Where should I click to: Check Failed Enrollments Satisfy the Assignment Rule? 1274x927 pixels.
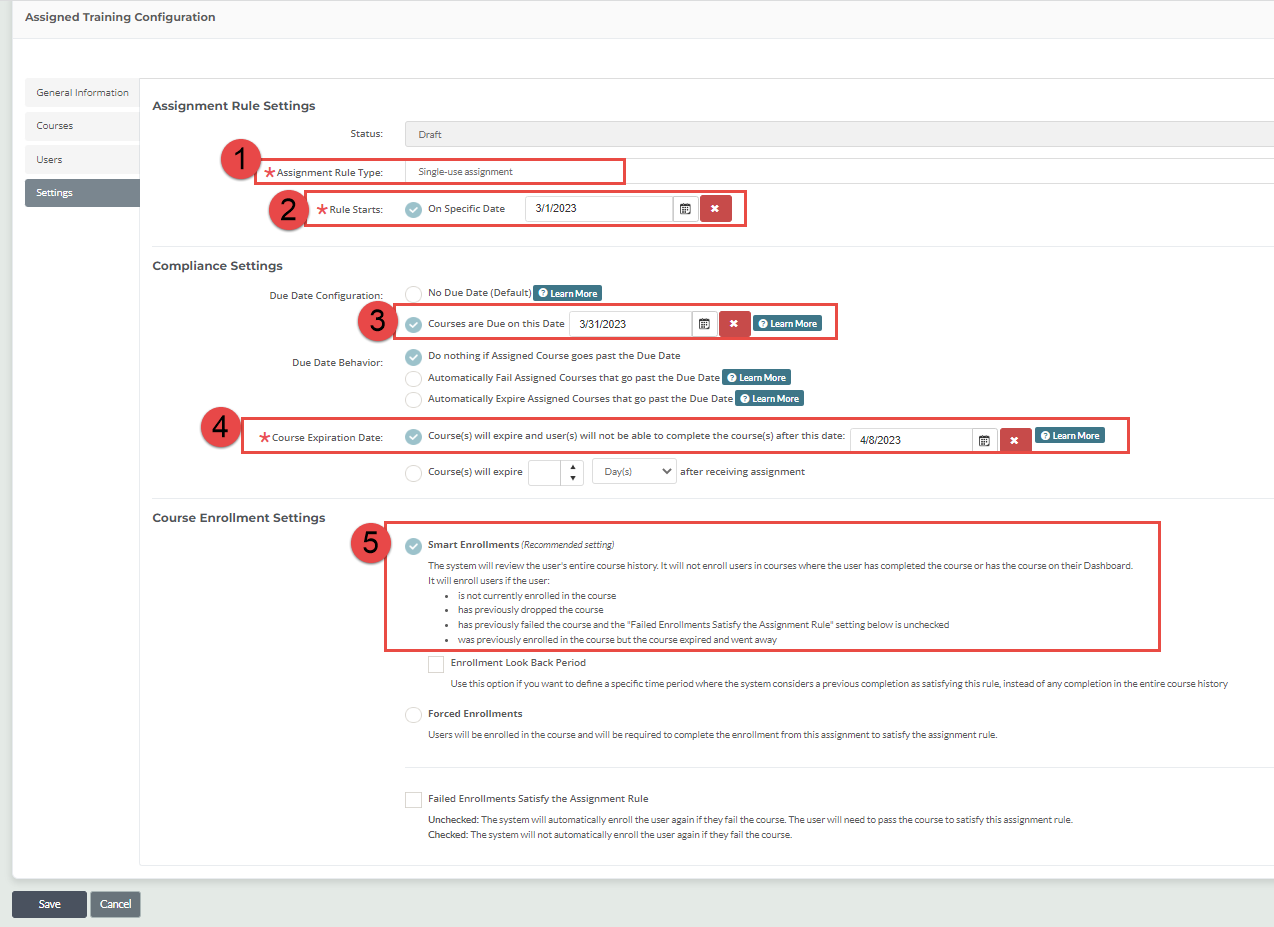(413, 799)
